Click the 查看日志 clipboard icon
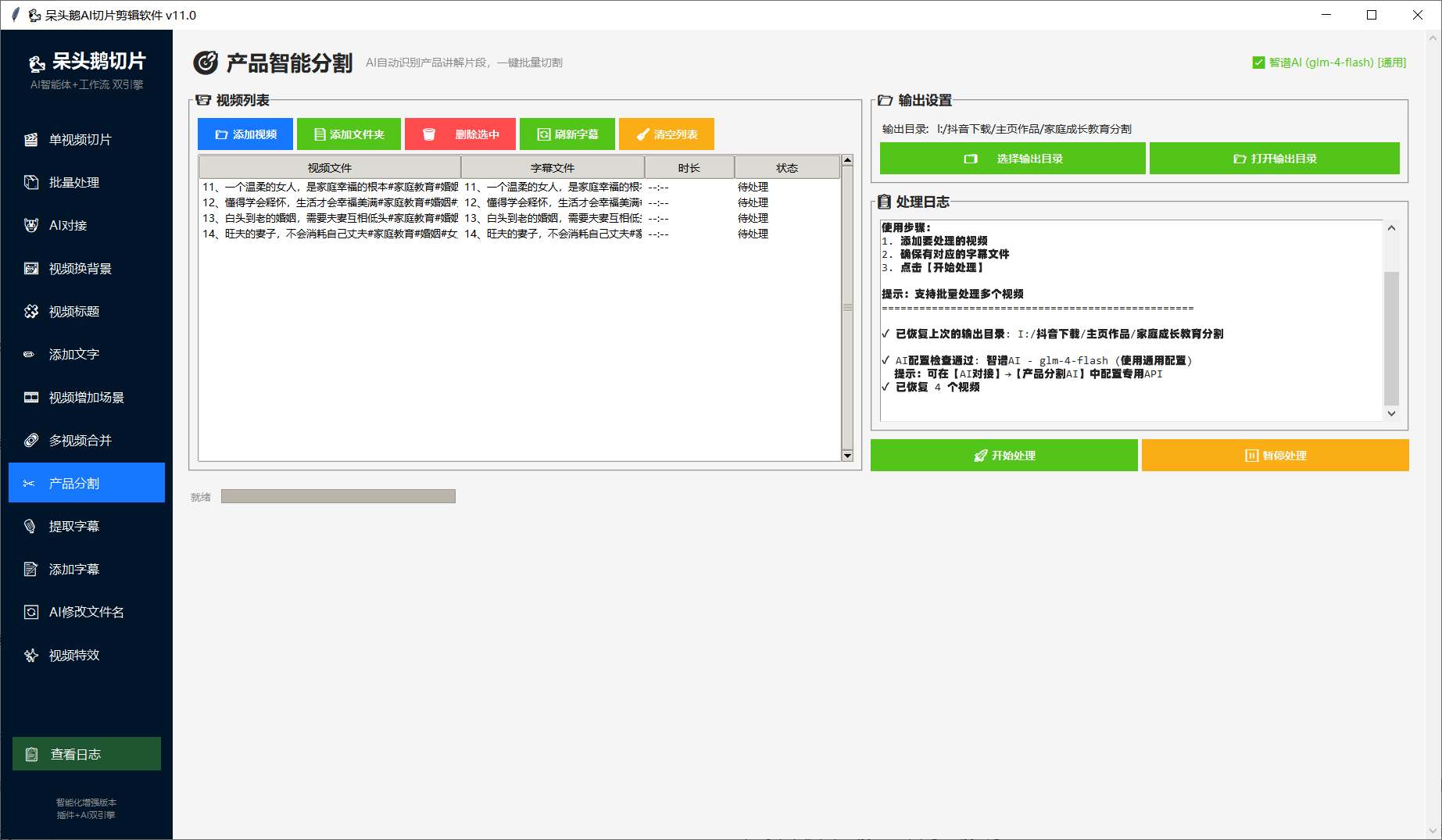Screen dimensions: 1442x840 [x=31, y=754]
